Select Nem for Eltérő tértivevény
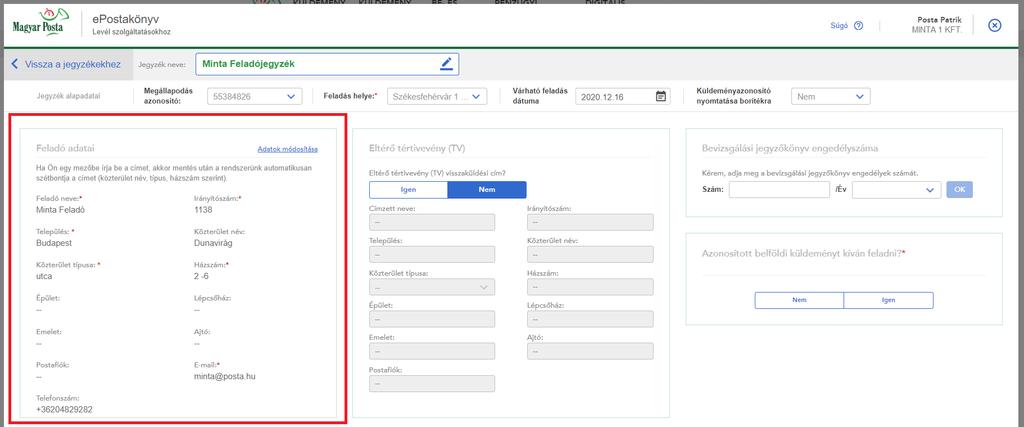This screenshot has height=427, width=1024. click(487, 189)
